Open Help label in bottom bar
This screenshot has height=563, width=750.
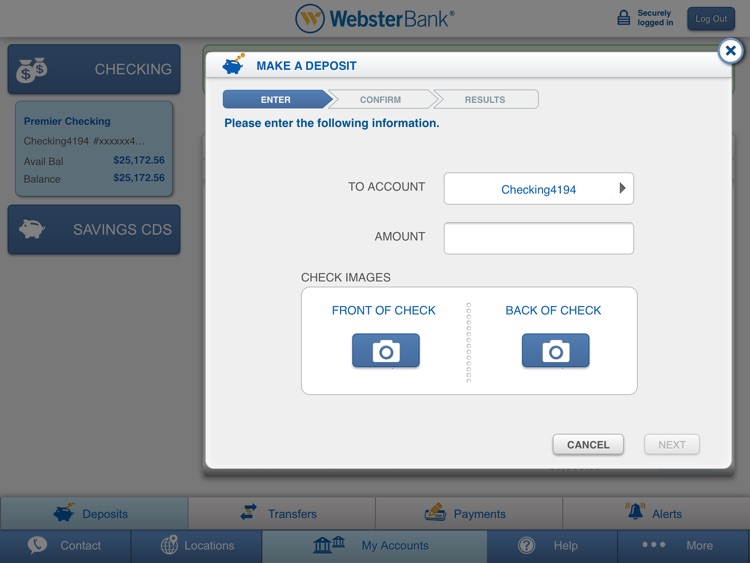point(566,545)
